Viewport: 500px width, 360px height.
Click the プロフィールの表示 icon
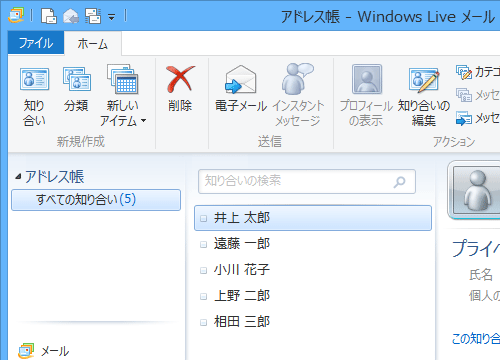coord(367,79)
